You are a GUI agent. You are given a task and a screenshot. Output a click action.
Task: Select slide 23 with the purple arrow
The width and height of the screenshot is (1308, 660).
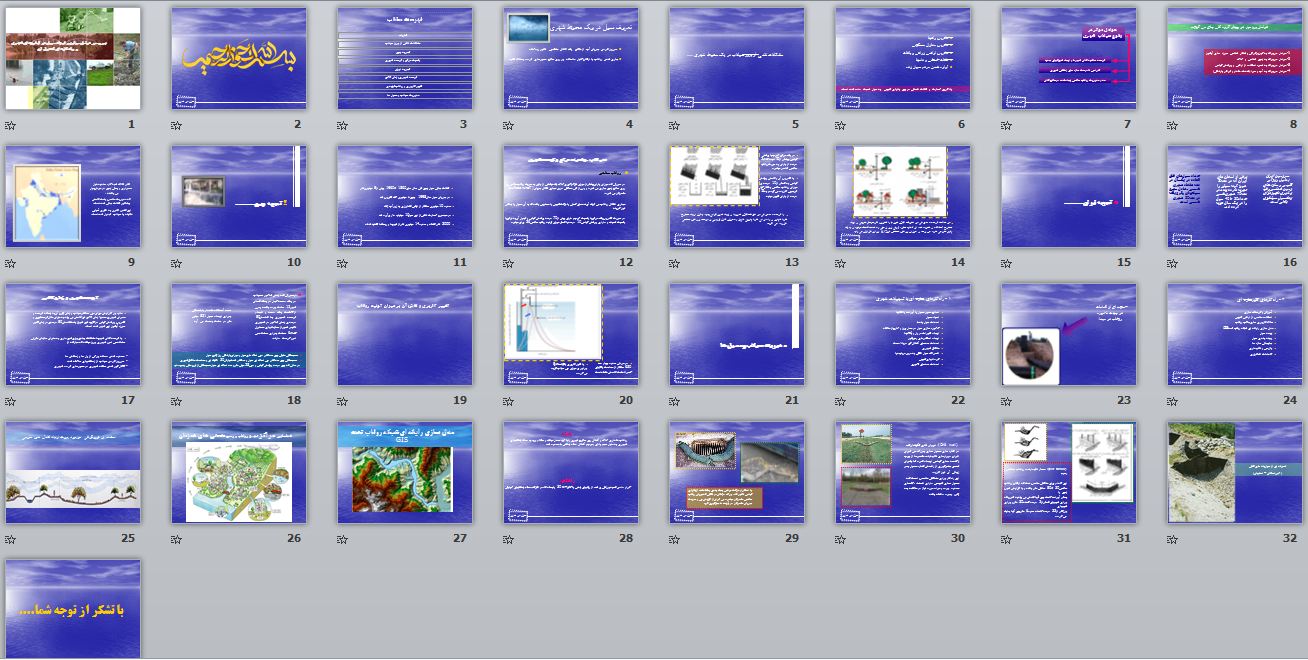click(x=1069, y=335)
